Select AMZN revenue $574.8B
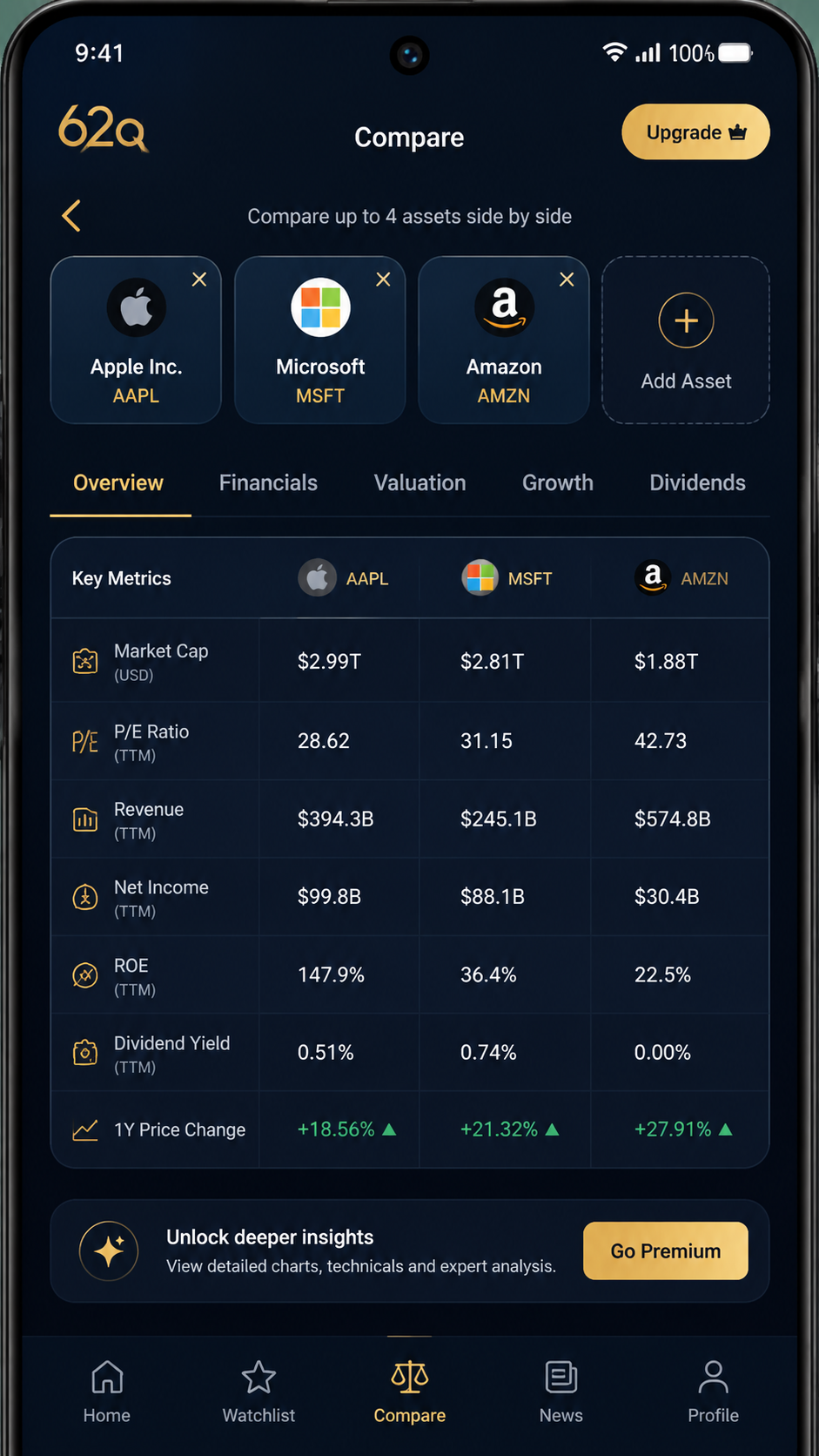 (672, 819)
